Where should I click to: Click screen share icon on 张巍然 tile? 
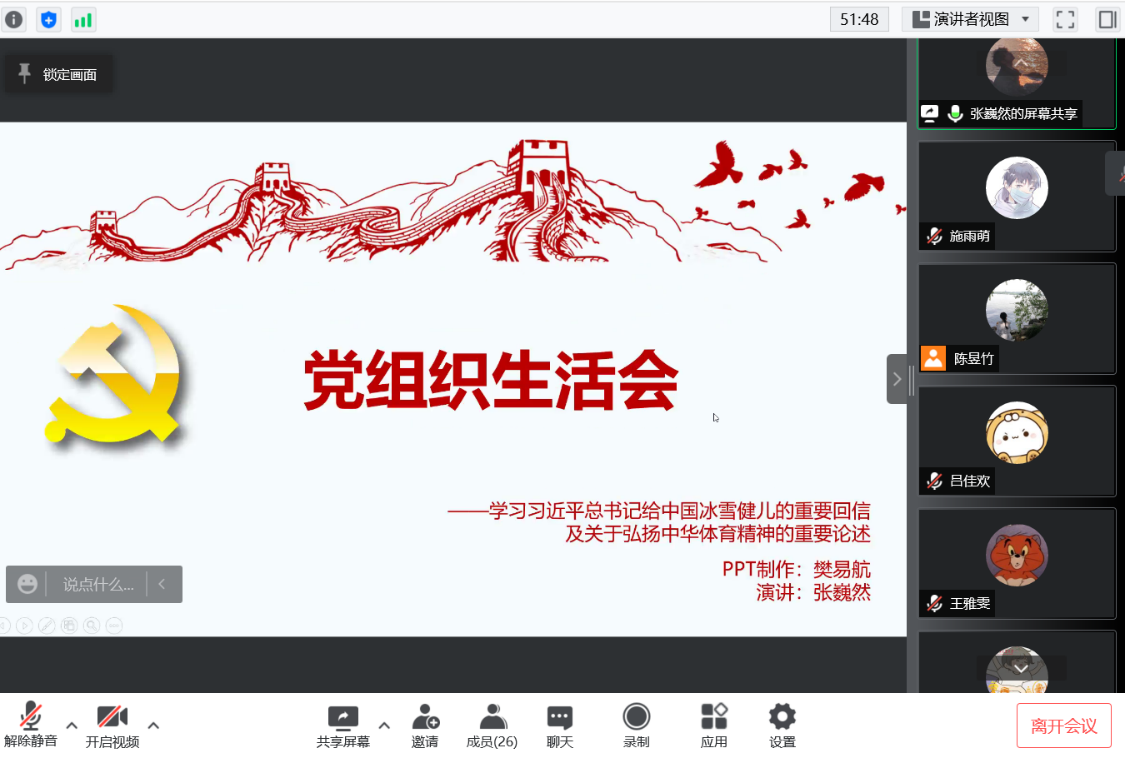tap(930, 113)
